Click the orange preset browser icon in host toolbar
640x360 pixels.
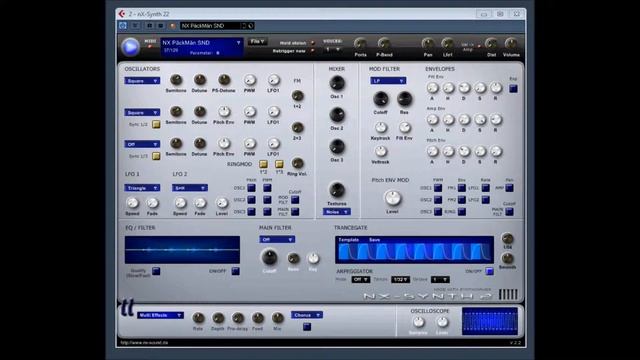pyautogui.click(x=173, y=26)
